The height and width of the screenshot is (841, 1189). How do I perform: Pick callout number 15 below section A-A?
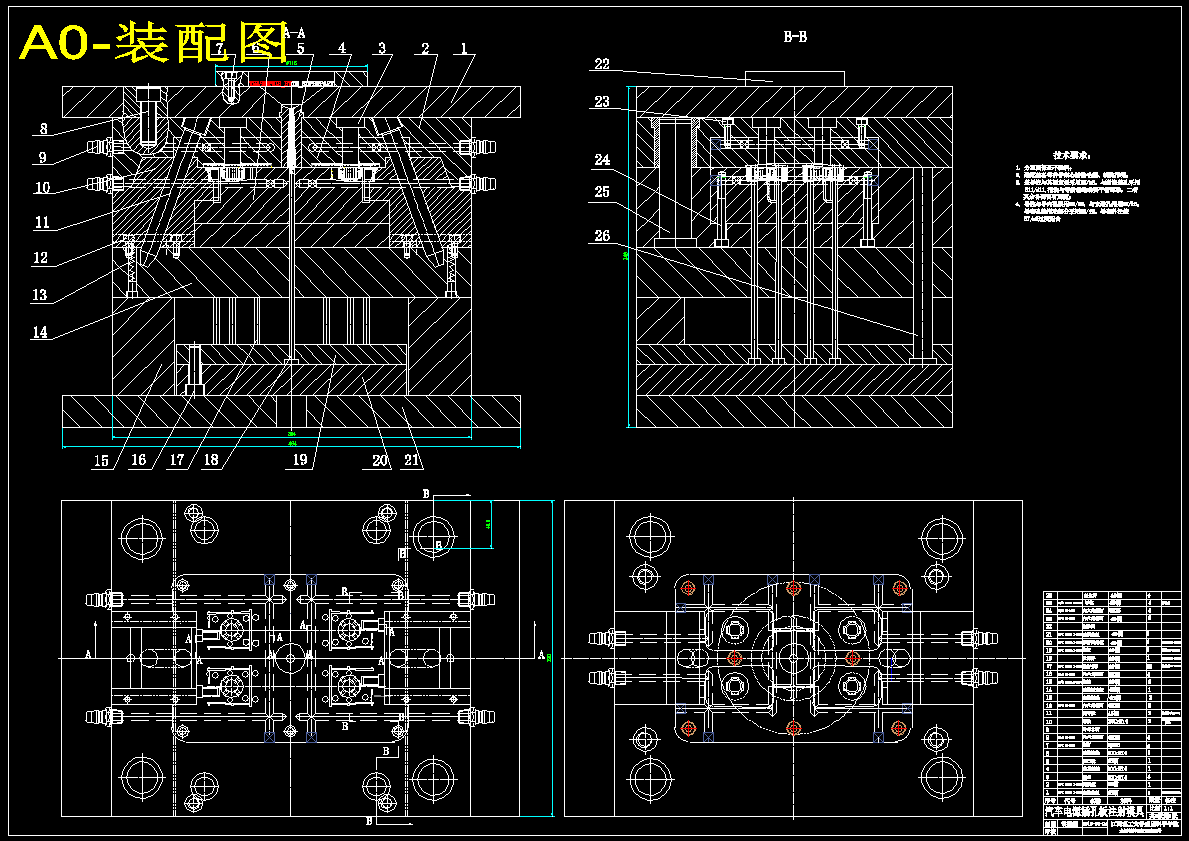(x=102, y=461)
